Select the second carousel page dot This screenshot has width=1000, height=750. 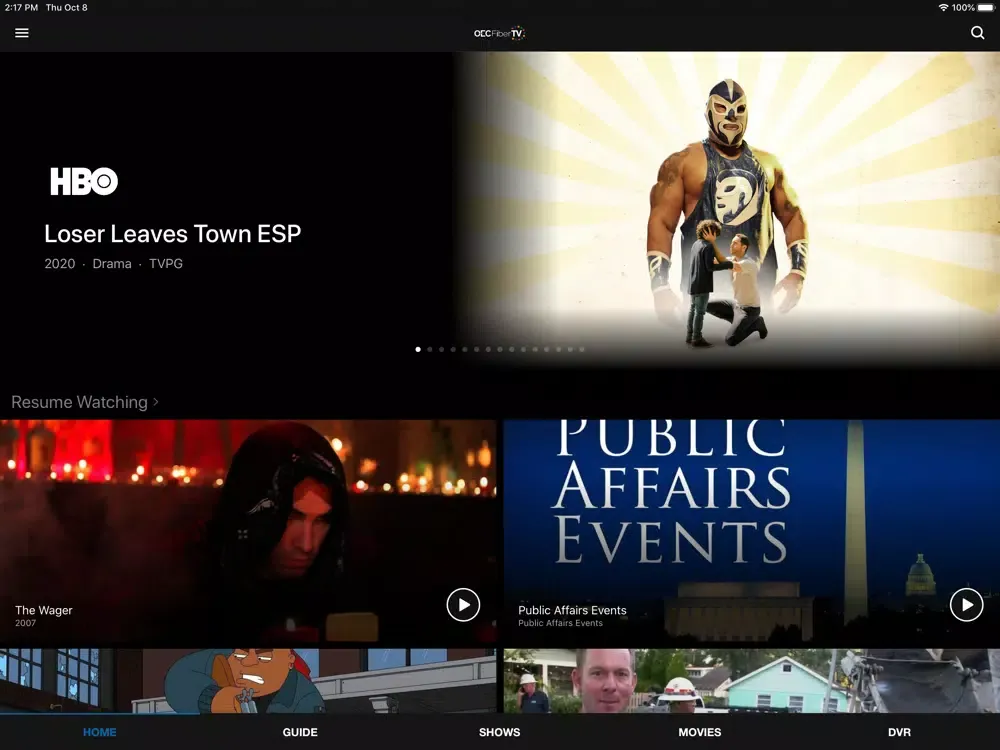point(430,349)
